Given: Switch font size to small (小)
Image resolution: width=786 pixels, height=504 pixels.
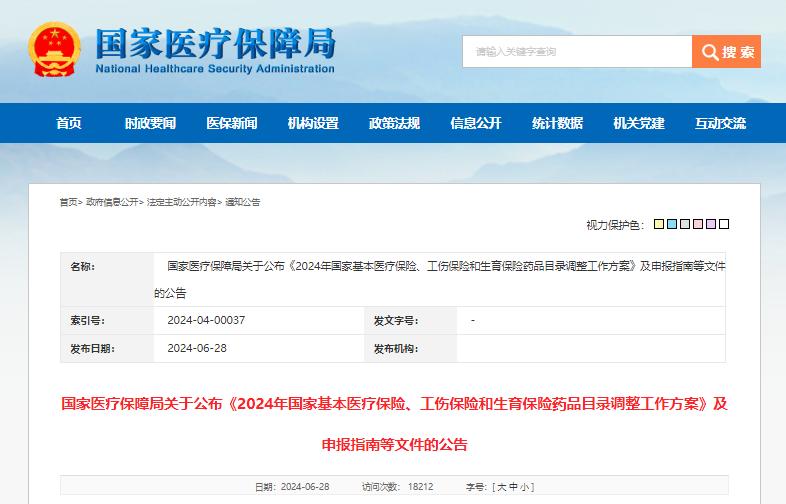Looking at the screenshot, I should click(526, 487).
